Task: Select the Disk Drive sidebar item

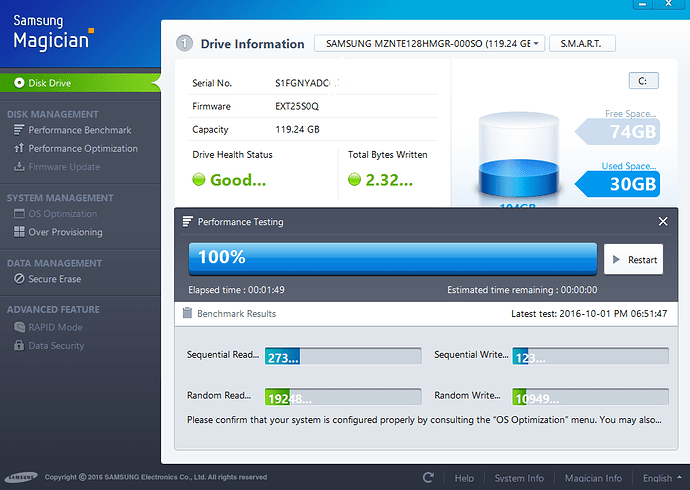Action: pyautogui.click(x=80, y=83)
